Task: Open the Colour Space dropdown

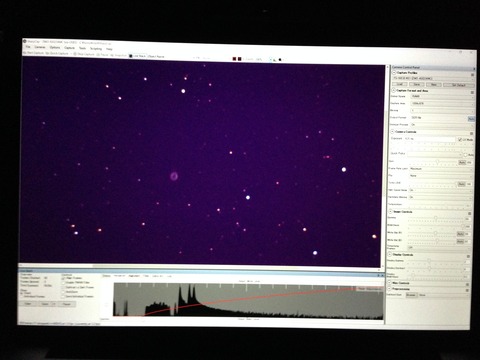Action: click(441, 96)
